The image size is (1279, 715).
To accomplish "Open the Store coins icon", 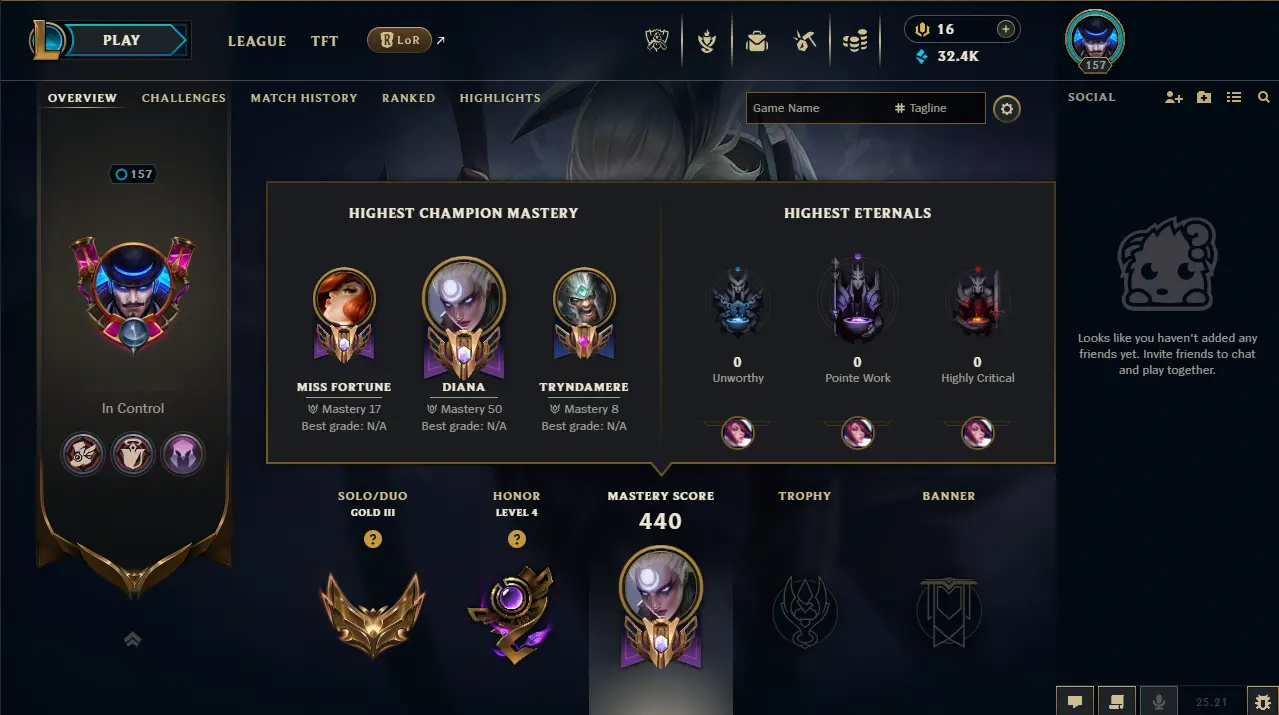I will 854,41.
